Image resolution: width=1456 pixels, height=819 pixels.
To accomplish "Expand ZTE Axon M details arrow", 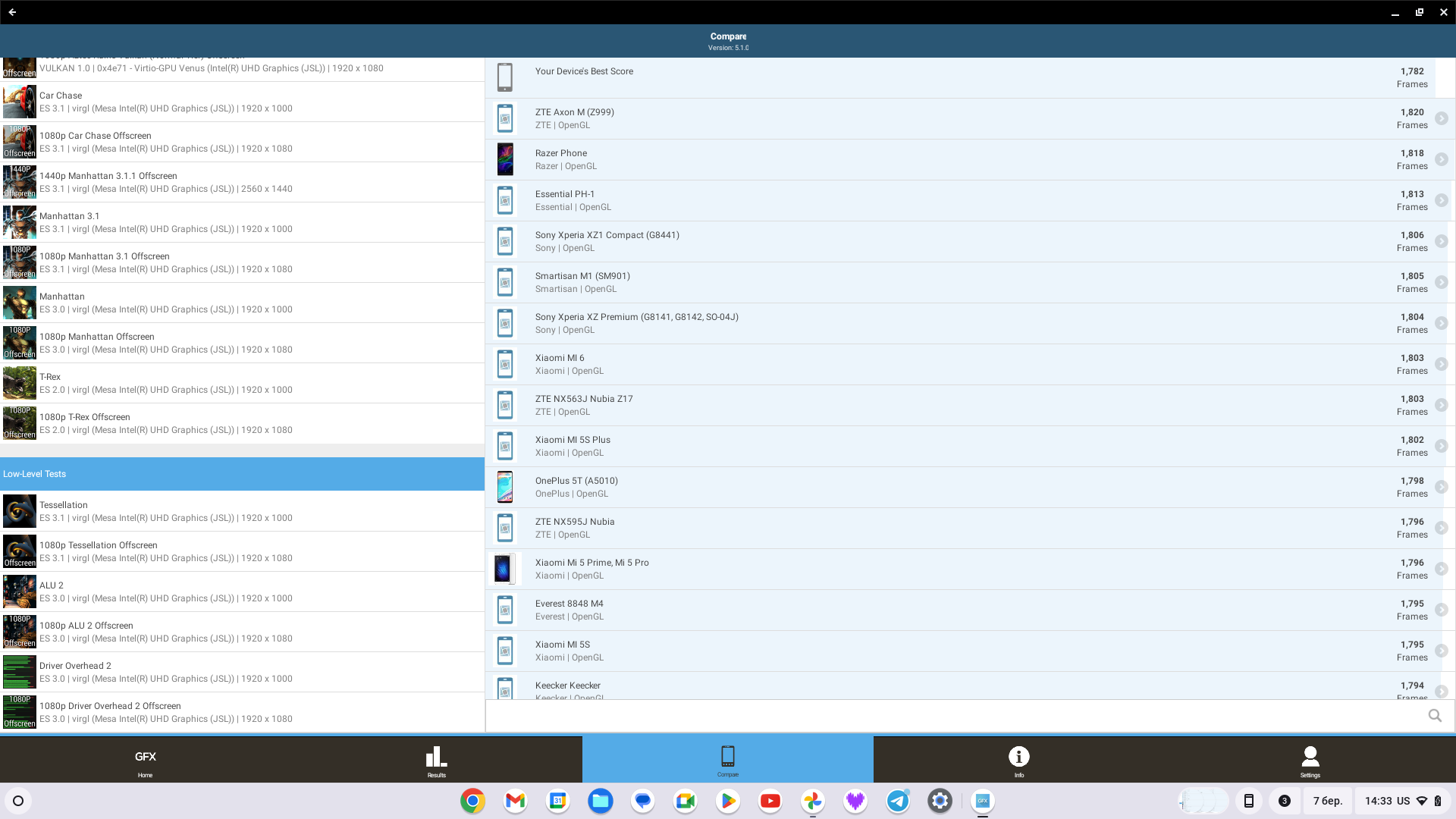I will pos(1441,118).
